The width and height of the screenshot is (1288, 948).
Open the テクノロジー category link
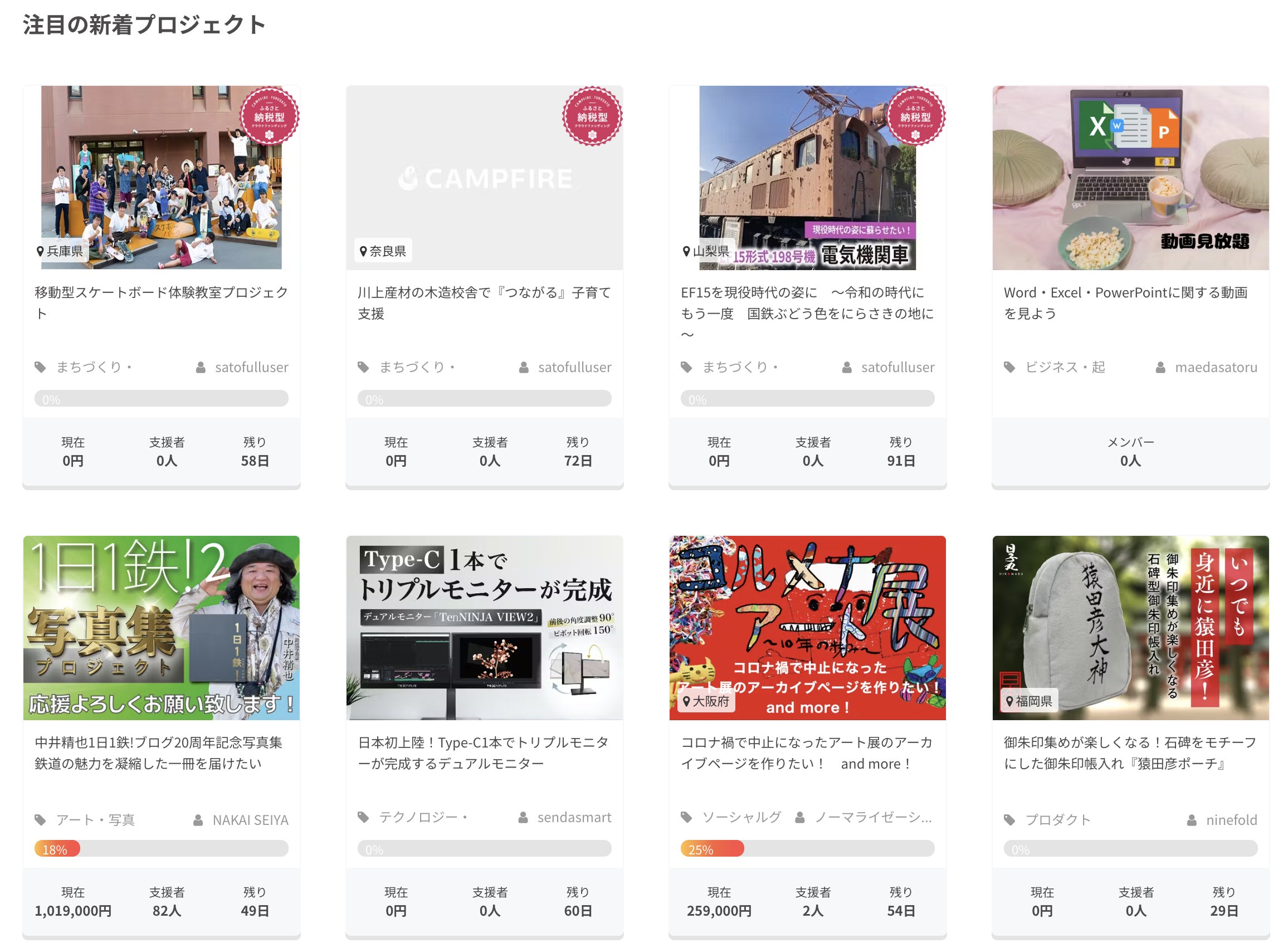pos(423,817)
